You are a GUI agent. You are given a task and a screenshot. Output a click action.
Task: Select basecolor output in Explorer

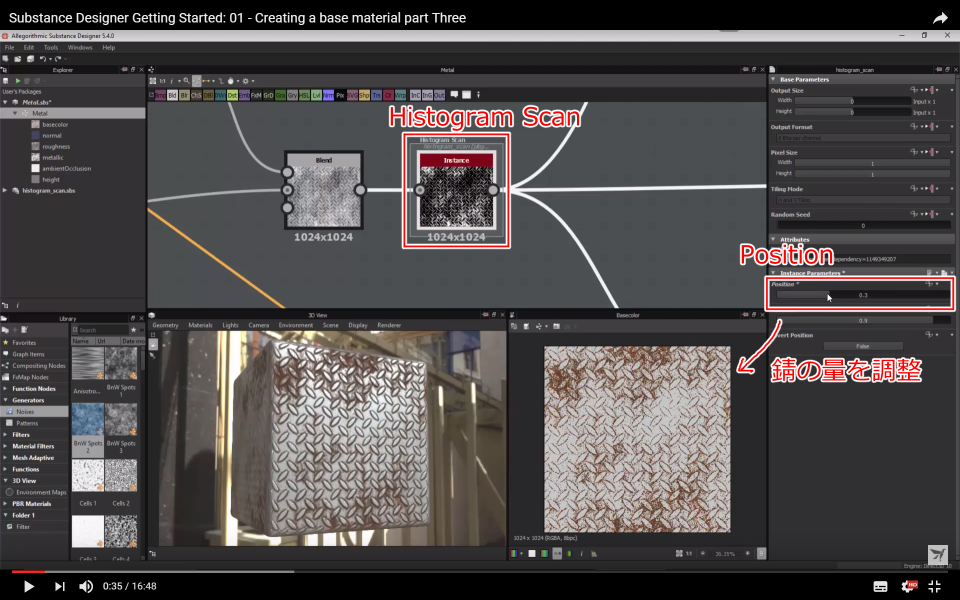click(55, 124)
